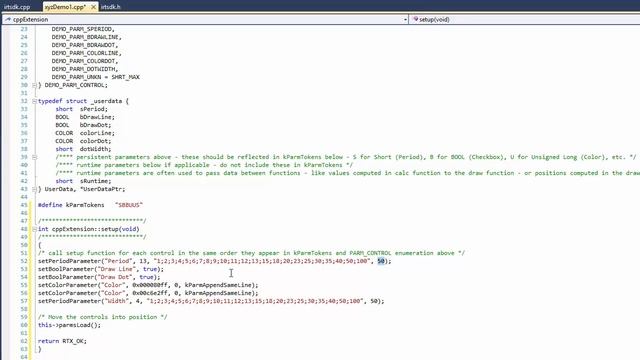Screen dimensions: 640x360
Task: Click UserDataPtr on line 43
Action: coord(103,189)
